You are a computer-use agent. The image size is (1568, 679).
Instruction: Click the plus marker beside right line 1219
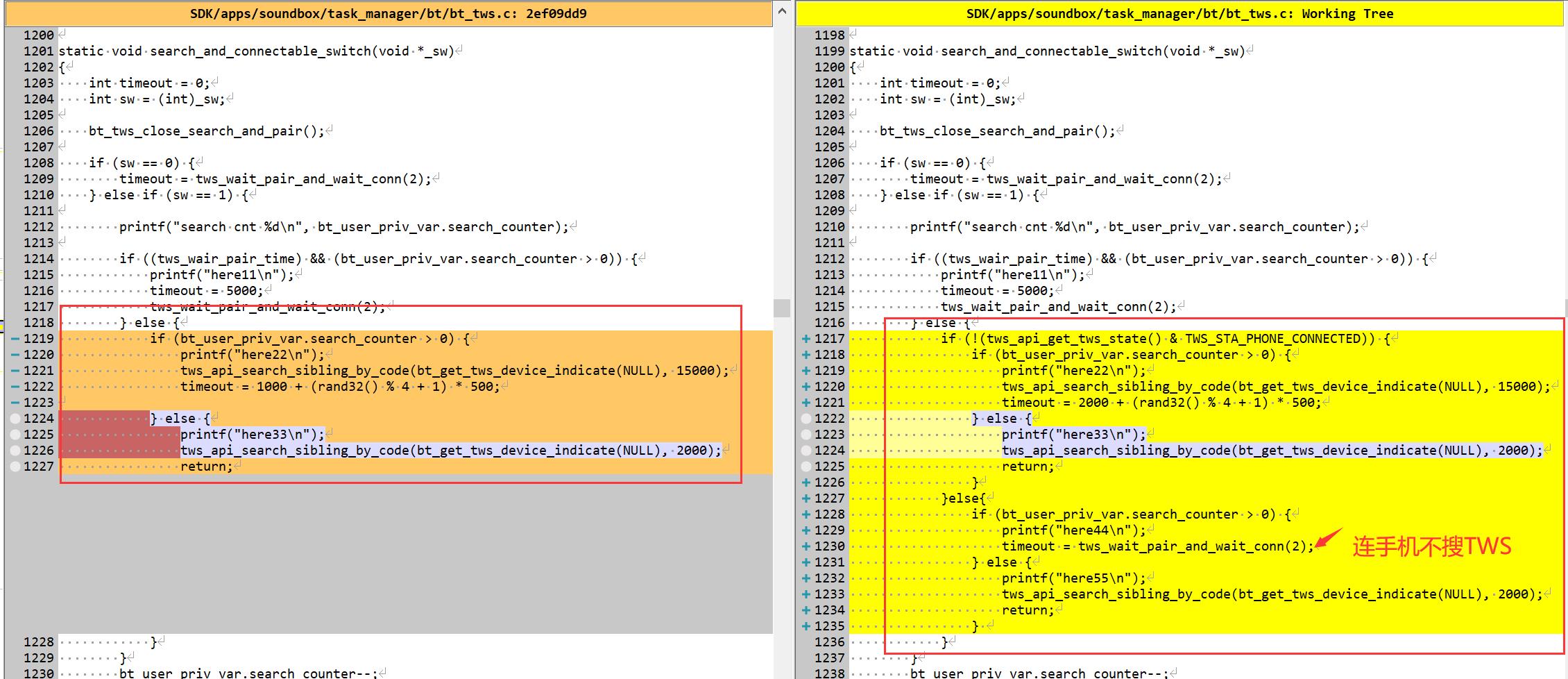pos(806,371)
